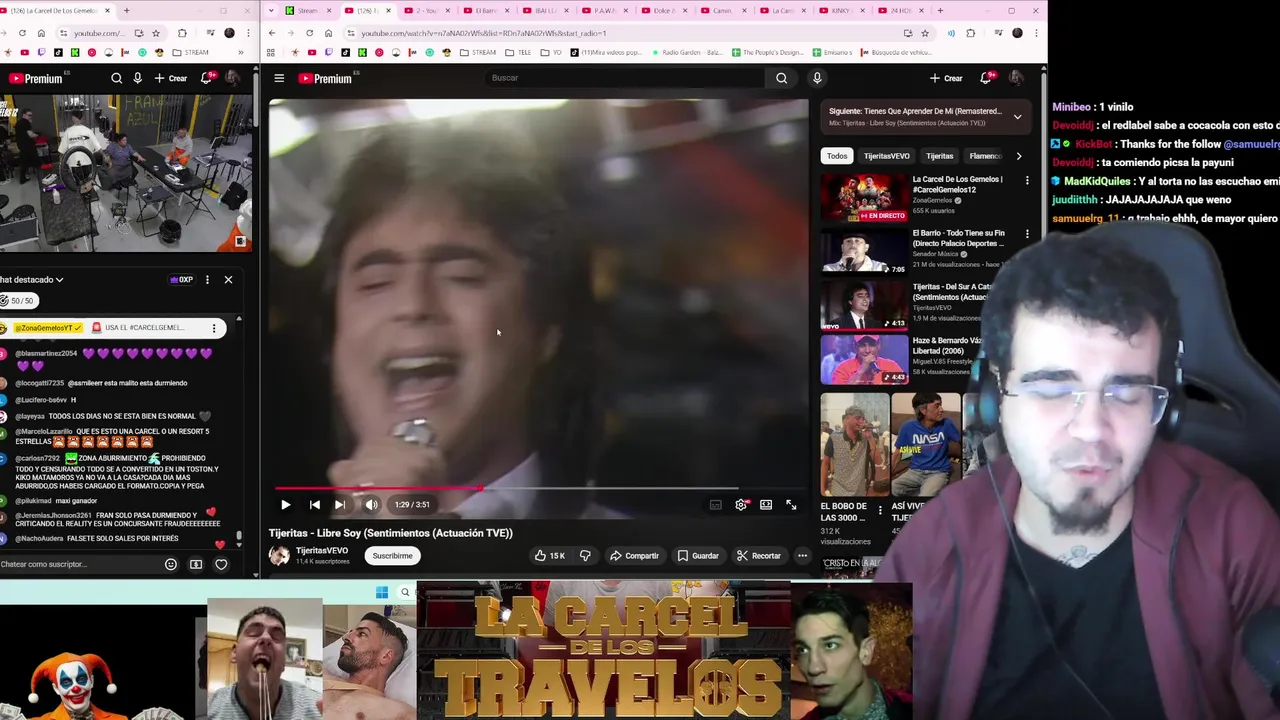This screenshot has width=1280, height=720.
Task: Open chat options three-dot menu
Action: (x=207, y=280)
